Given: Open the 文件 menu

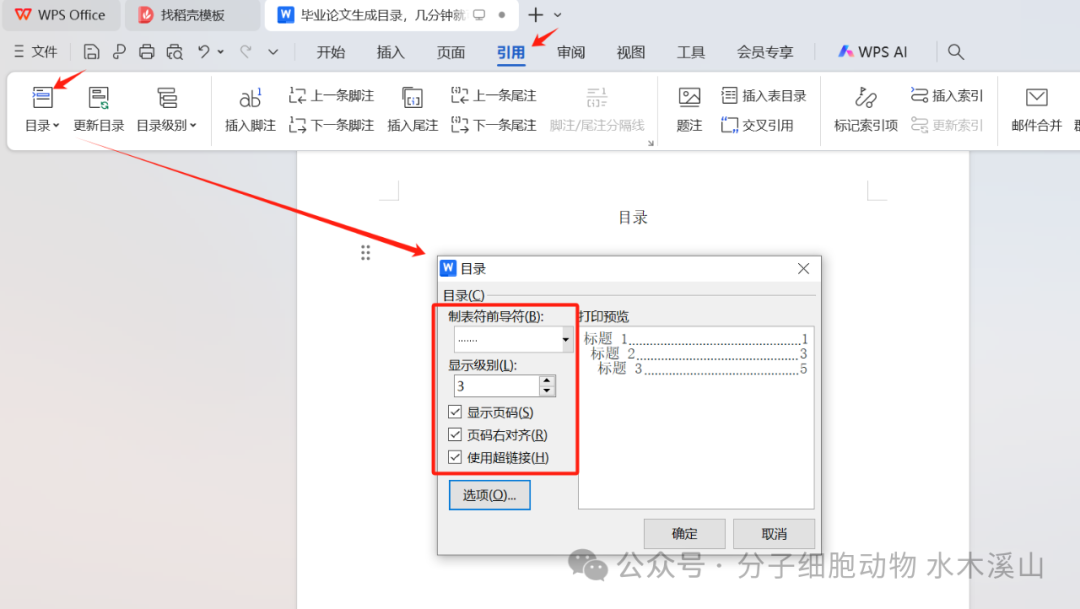Looking at the screenshot, I should (x=36, y=52).
